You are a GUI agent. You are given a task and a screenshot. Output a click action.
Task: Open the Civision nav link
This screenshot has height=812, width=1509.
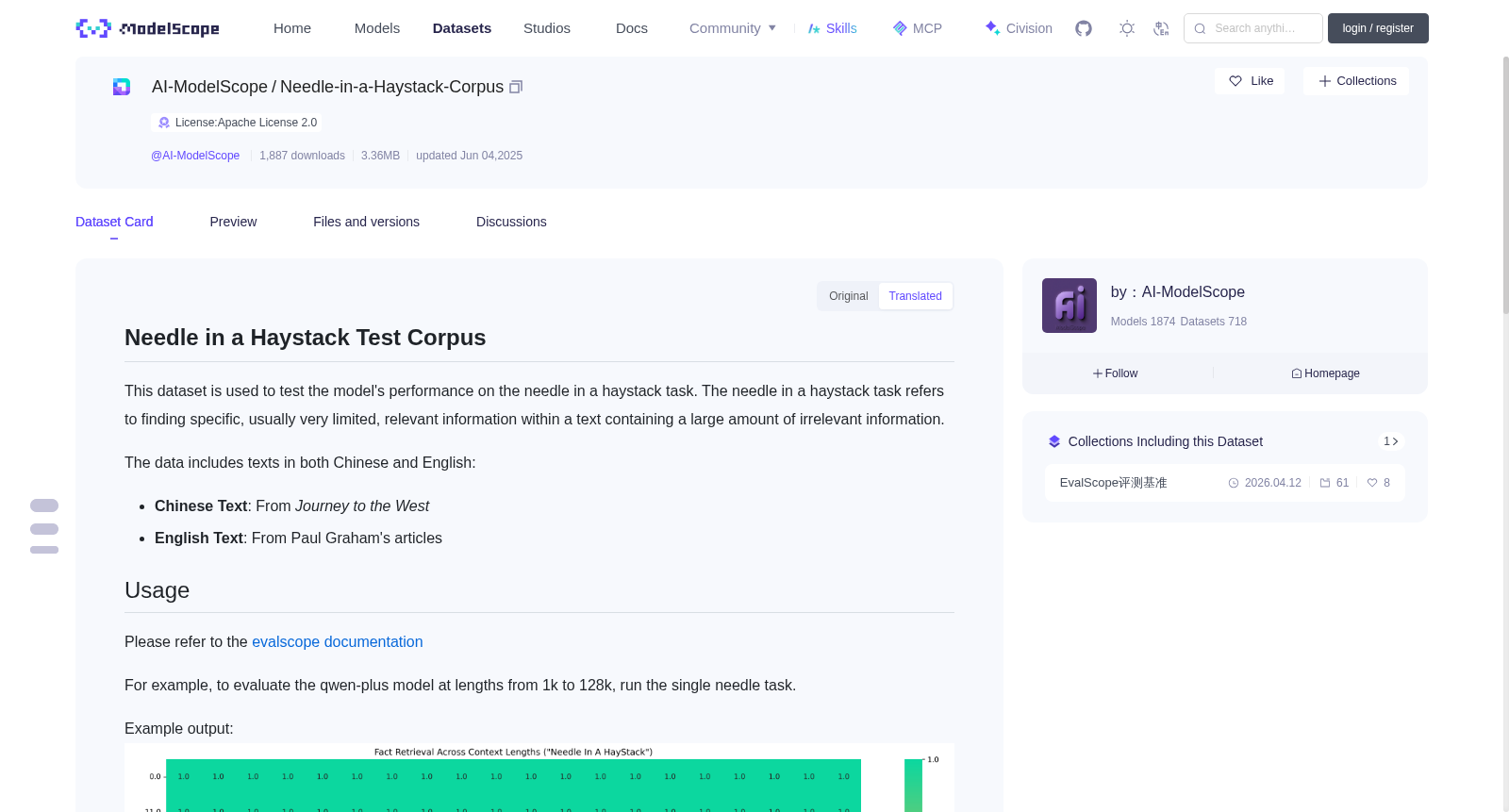(x=1019, y=28)
